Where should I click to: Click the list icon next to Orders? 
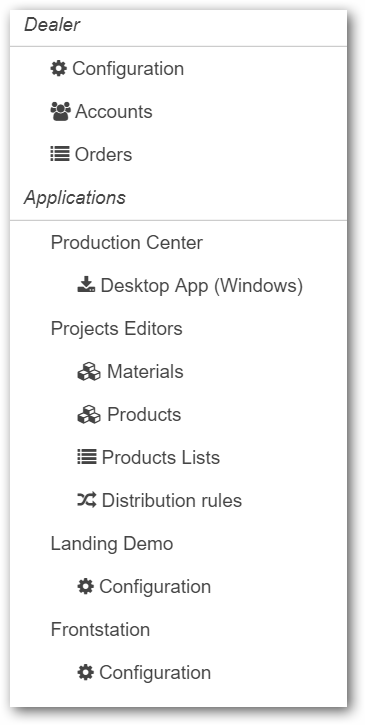60,154
